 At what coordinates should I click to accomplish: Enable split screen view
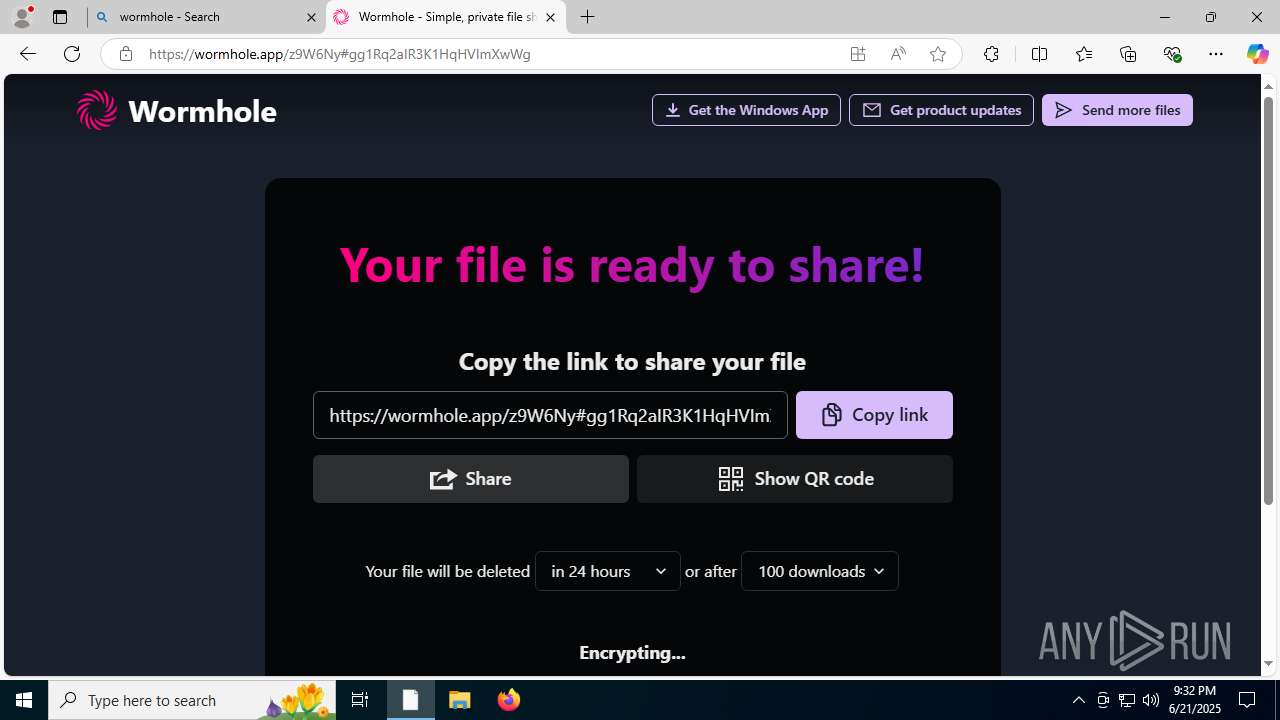click(x=1039, y=54)
